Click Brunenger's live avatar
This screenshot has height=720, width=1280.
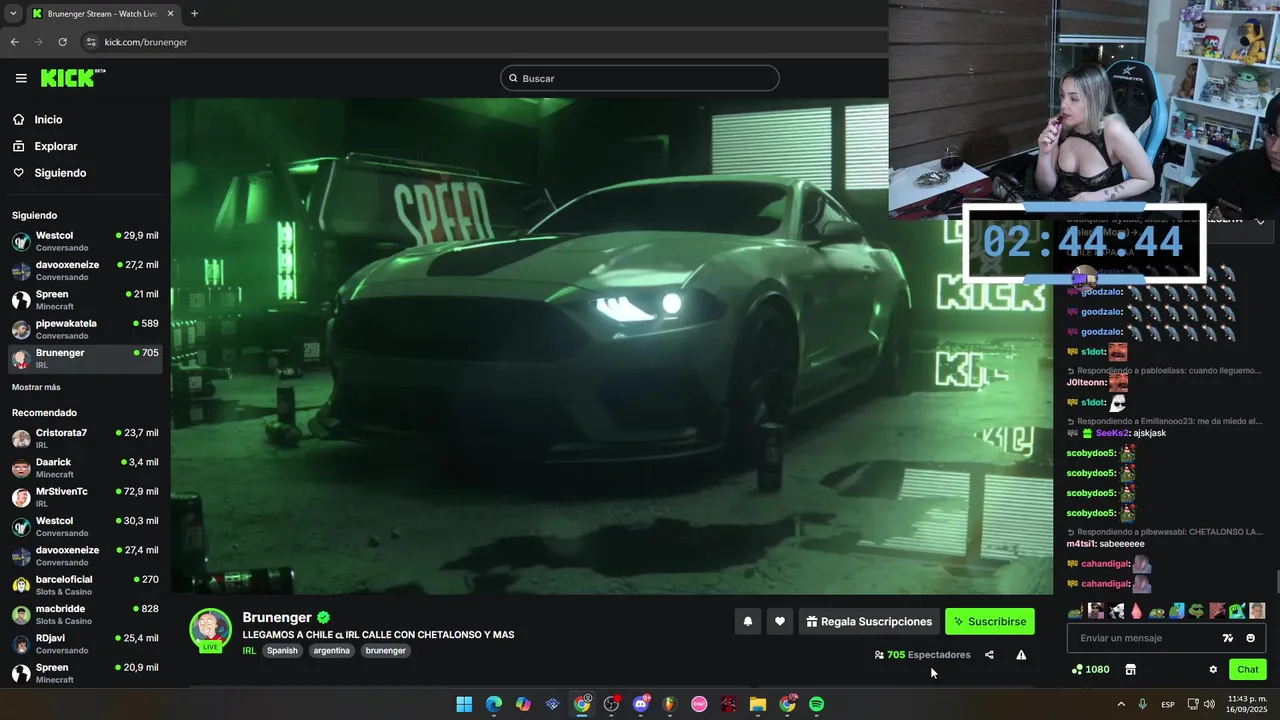pyautogui.click(x=210, y=630)
